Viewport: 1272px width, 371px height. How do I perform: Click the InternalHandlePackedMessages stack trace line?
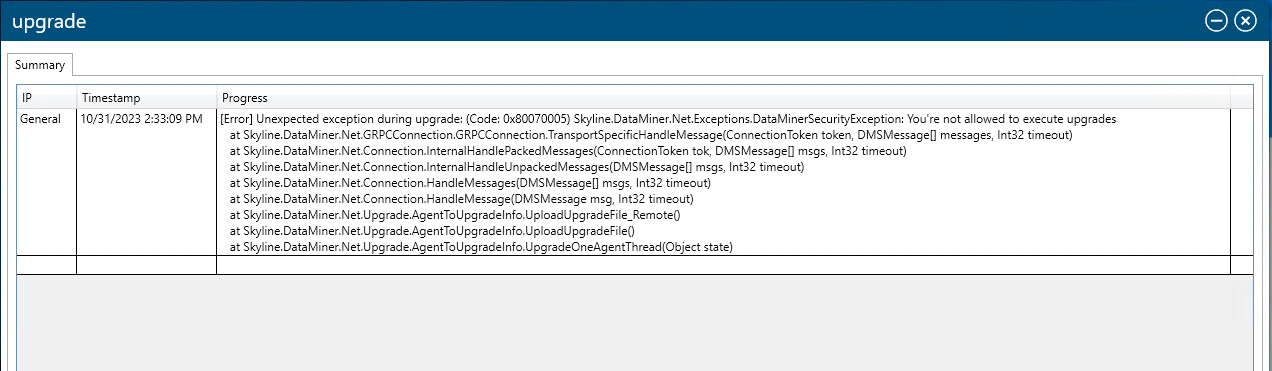tap(568, 151)
